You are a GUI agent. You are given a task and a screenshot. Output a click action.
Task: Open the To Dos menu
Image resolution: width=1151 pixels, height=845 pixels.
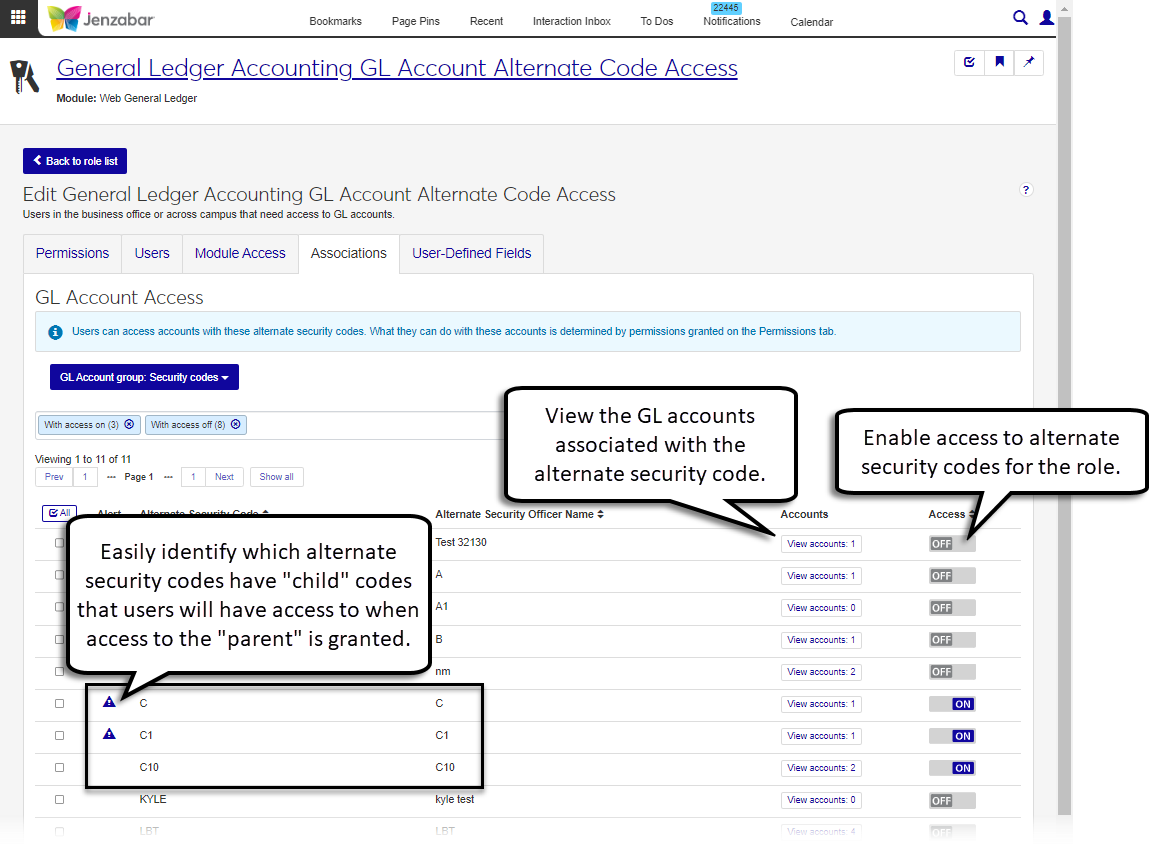pyautogui.click(x=657, y=21)
